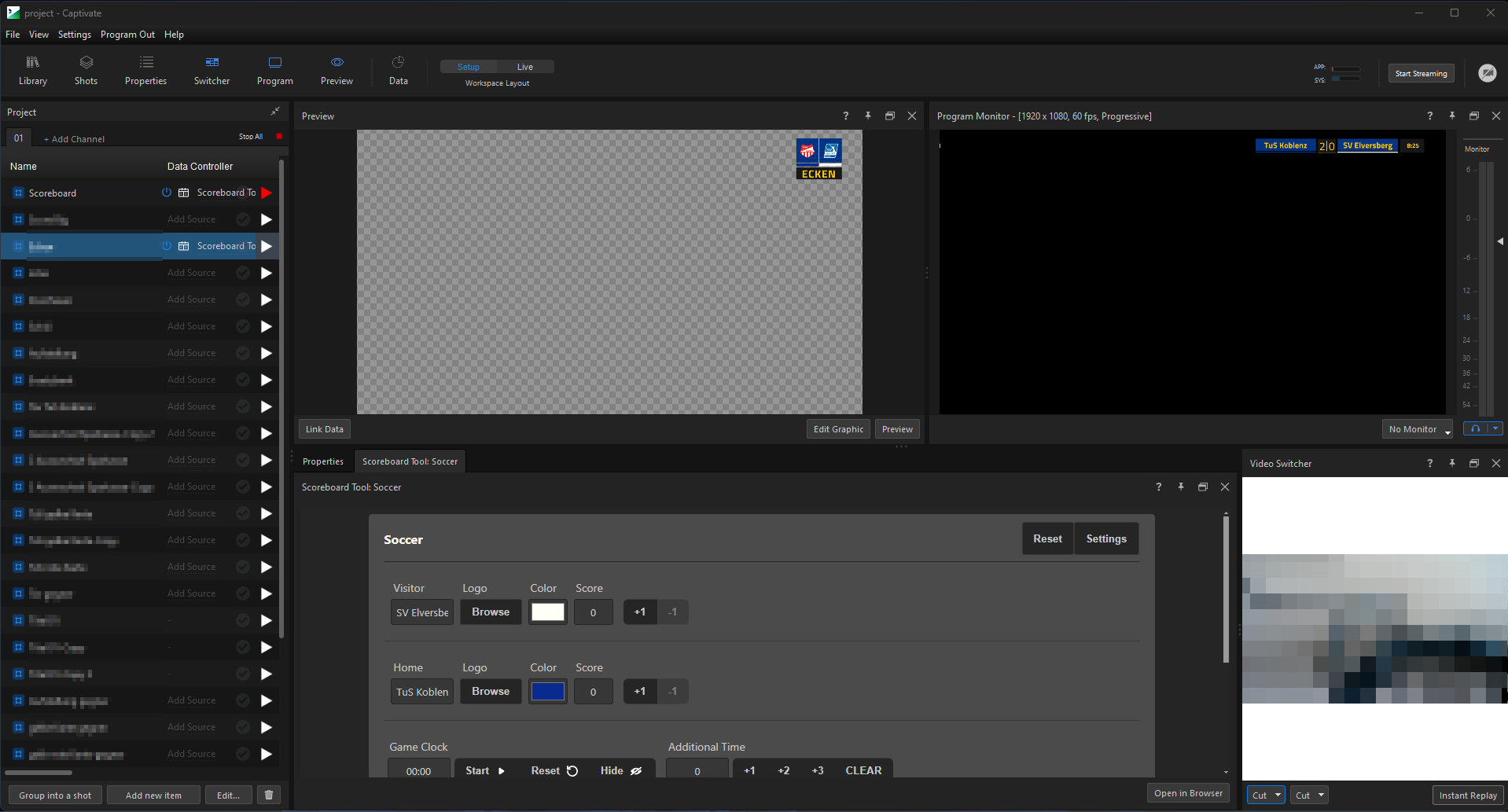Click the data controller power icon for Scoreboard
The width and height of the screenshot is (1508, 812).
click(x=167, y=193)
